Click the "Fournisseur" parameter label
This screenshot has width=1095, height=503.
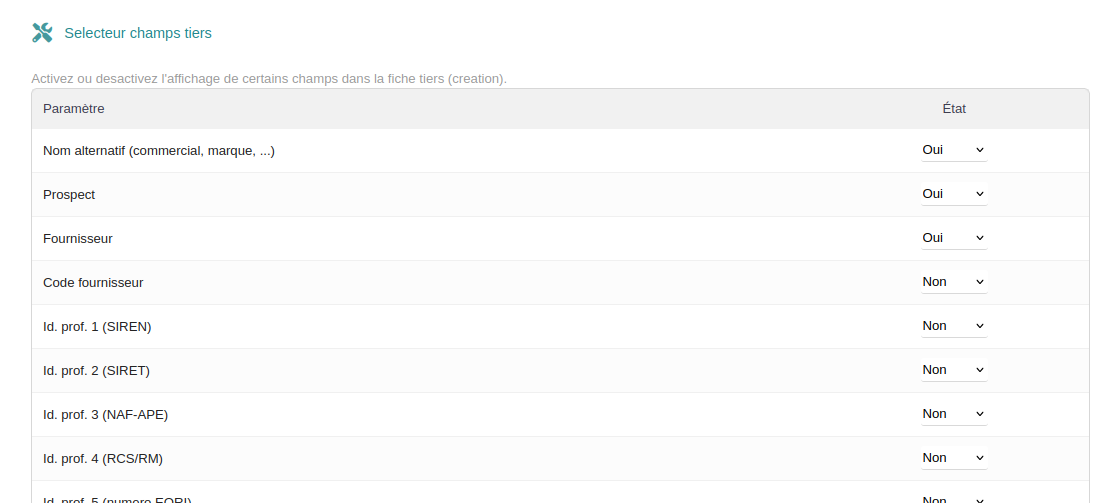[x=78, y=239]
